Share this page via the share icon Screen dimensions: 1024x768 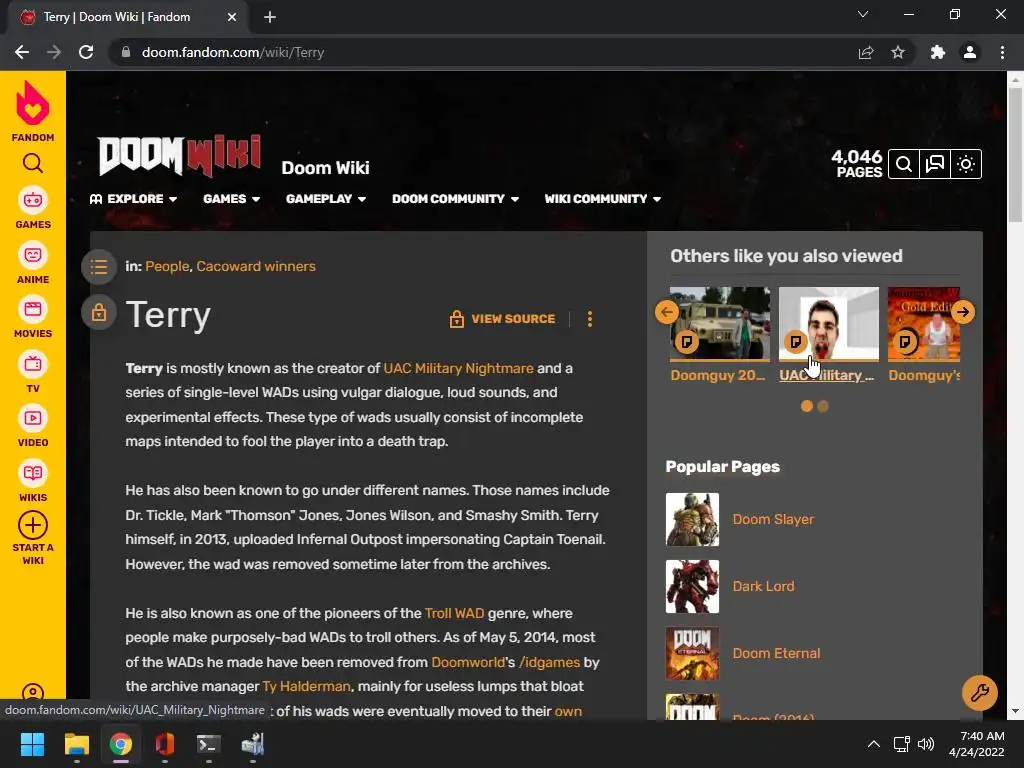866,52
